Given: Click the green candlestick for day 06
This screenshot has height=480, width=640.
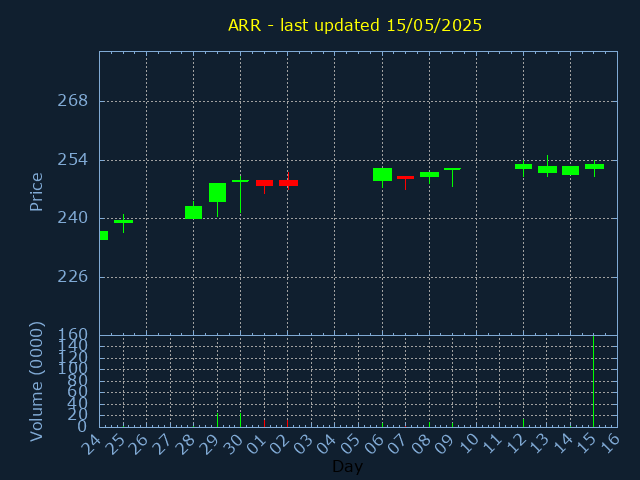Looking at the screenshot, I should click(382, 174).
